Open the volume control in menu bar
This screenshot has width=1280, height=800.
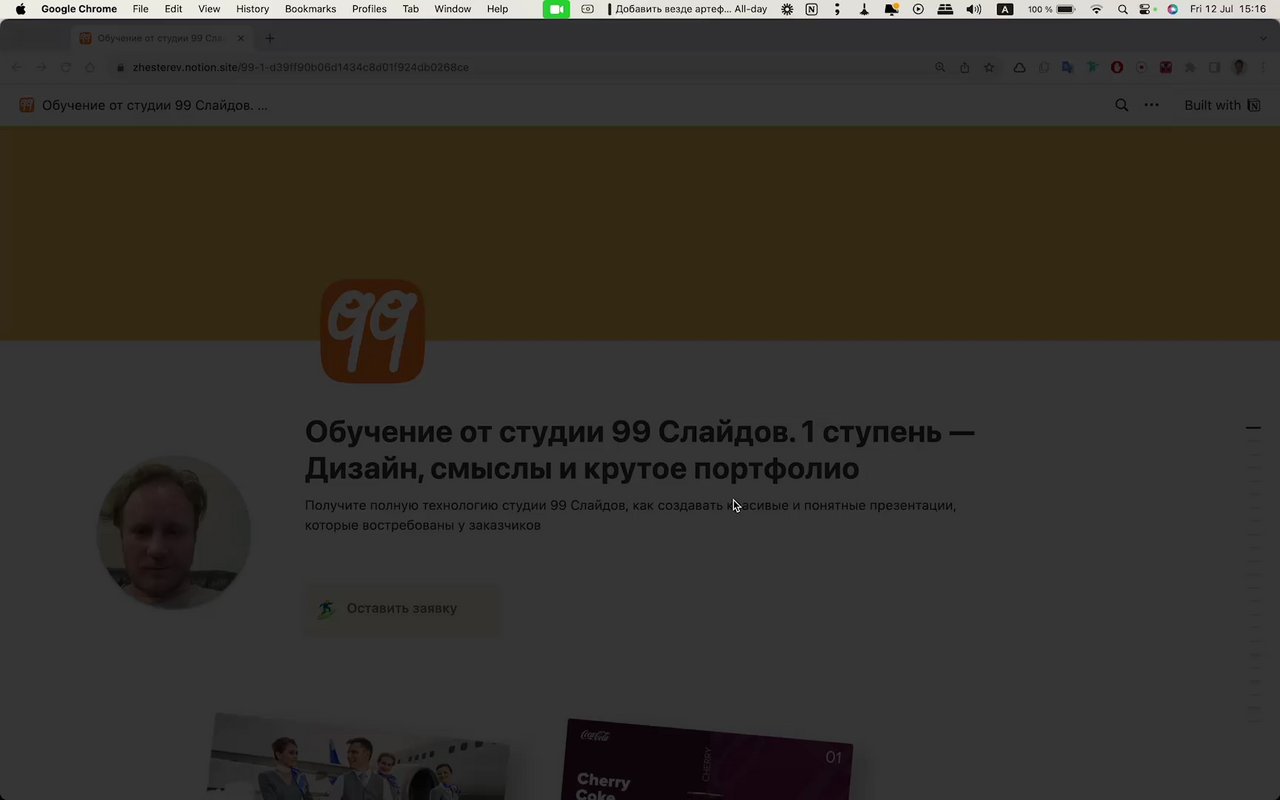974,9
